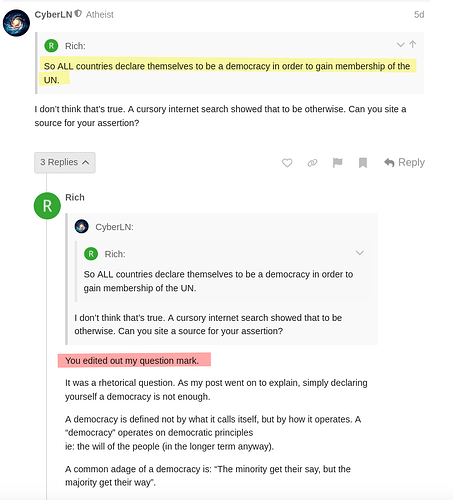
Task: Open CyberLN's galaxy avatar profile
Action: pyautogui.click(x=16, y=23)
